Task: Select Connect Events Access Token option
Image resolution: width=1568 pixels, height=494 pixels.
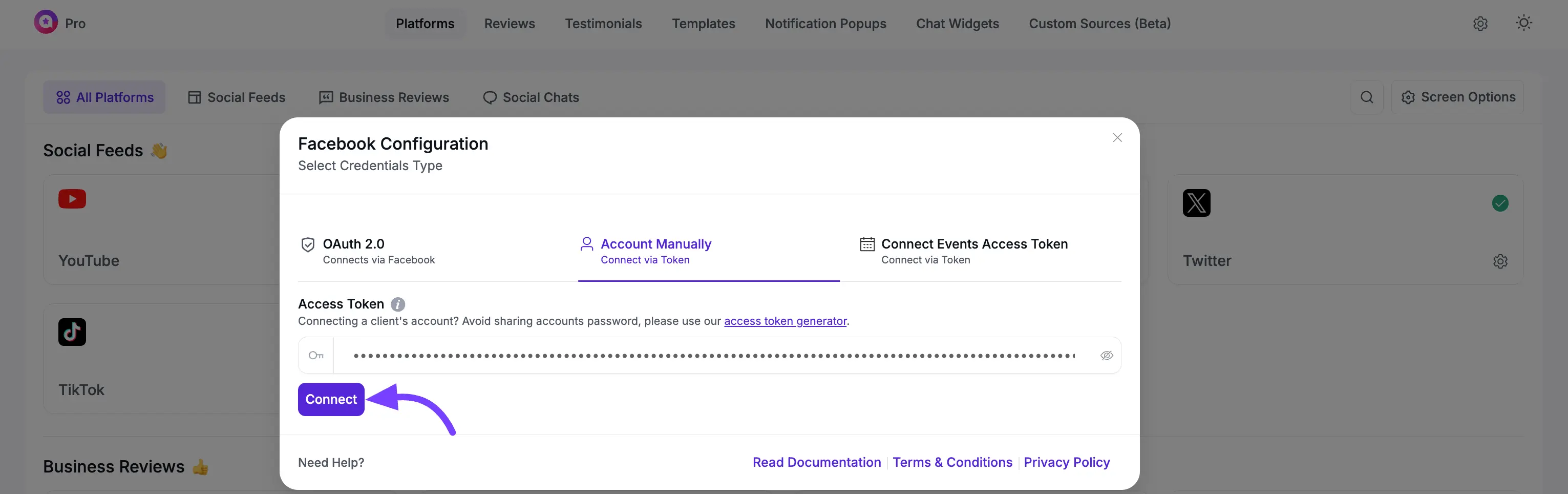Action: (x=974, y=243)
